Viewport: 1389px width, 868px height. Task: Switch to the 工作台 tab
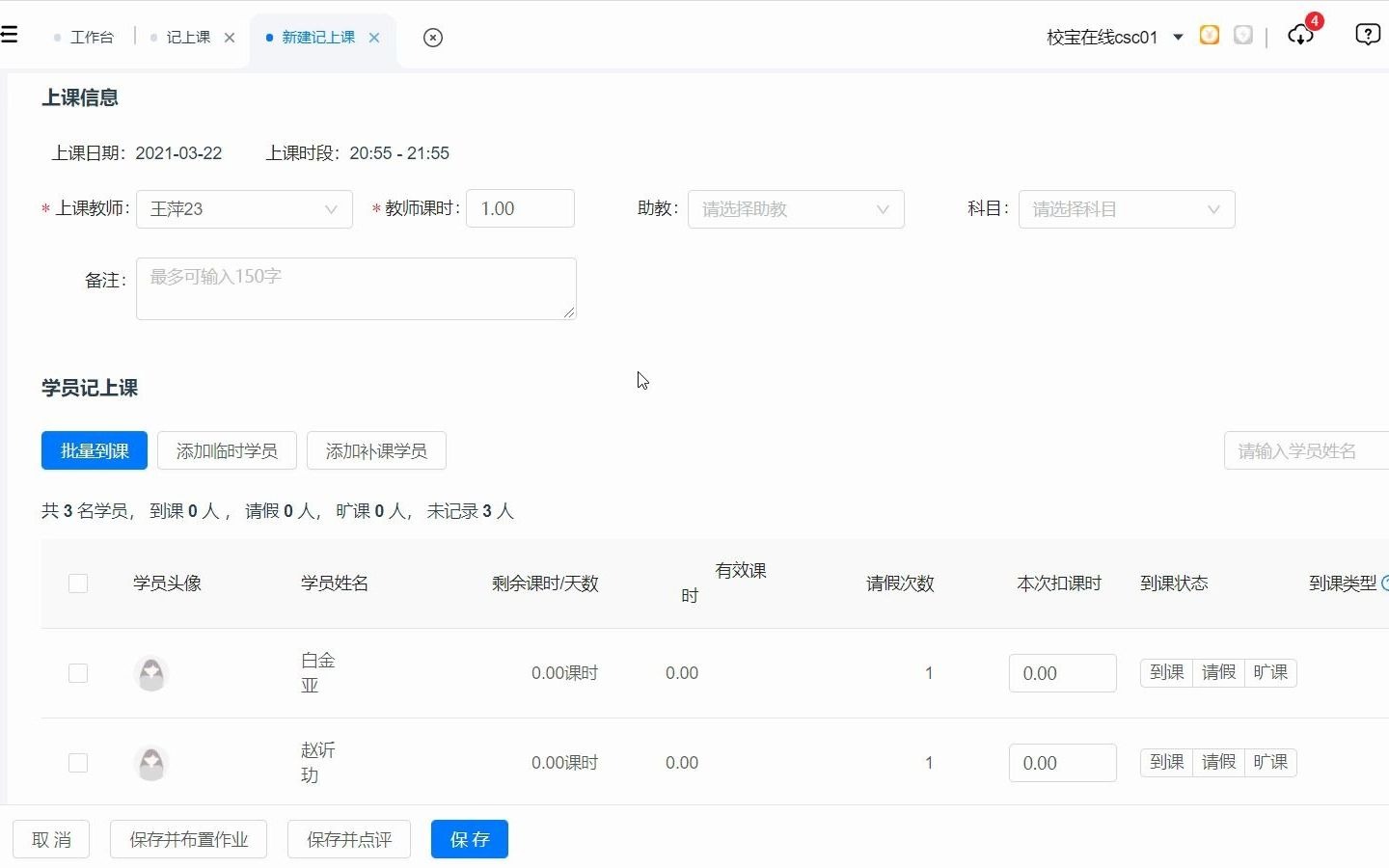[x=92, y=38]
